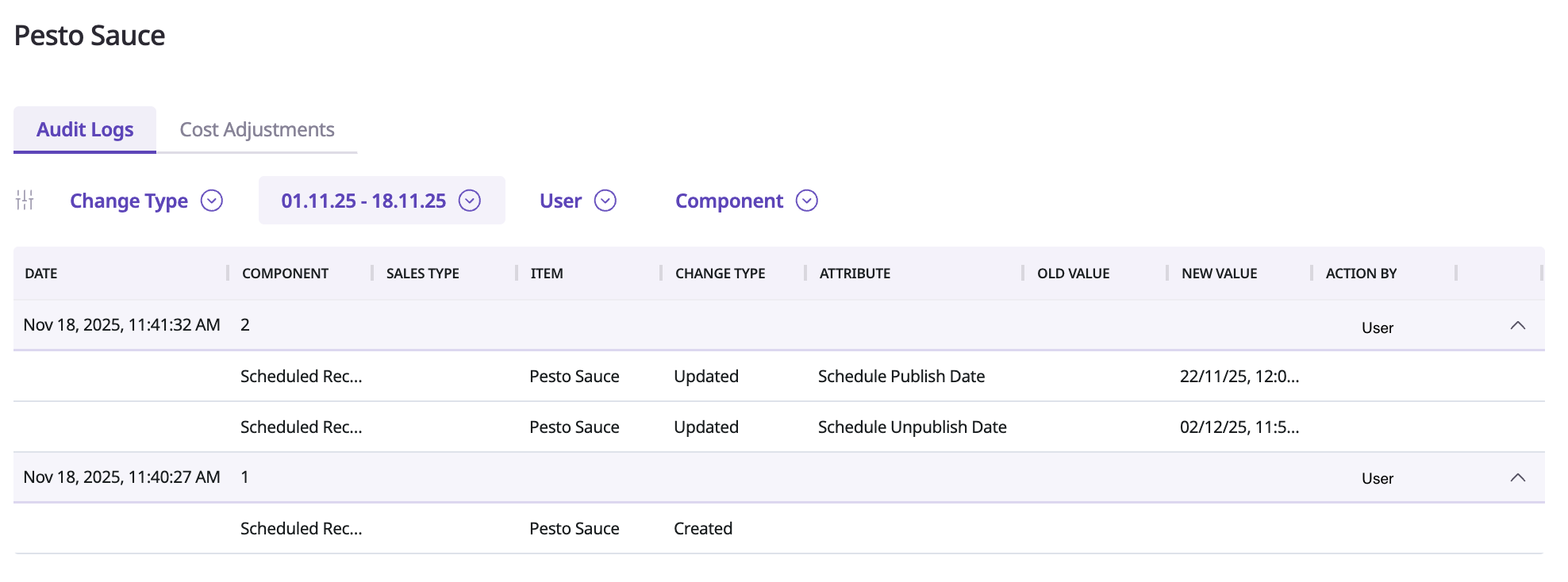Screen dimensions: 1568x582
Task: Click the New Value column header
Action: [x=1219, y=274]
